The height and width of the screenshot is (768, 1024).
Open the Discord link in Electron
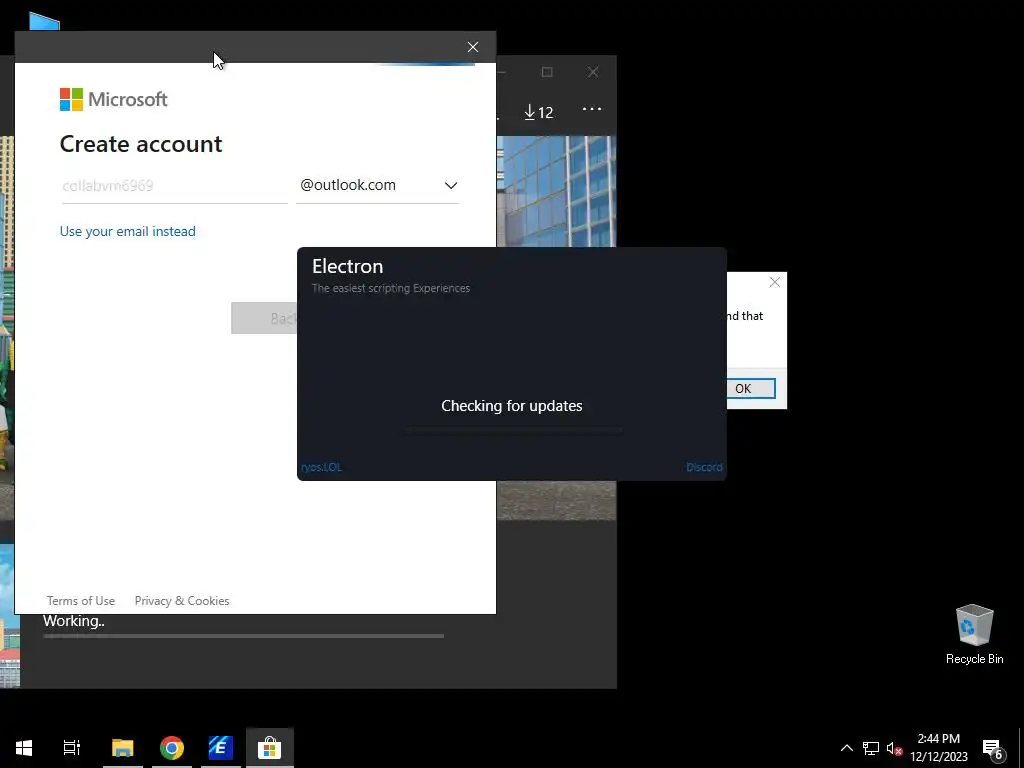[x=704, y=467]
